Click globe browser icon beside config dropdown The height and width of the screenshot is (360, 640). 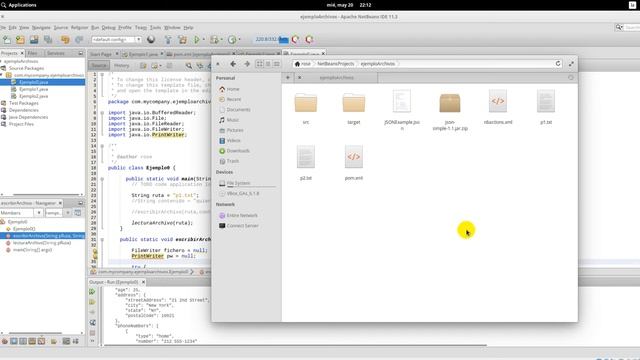pos(151,39)
